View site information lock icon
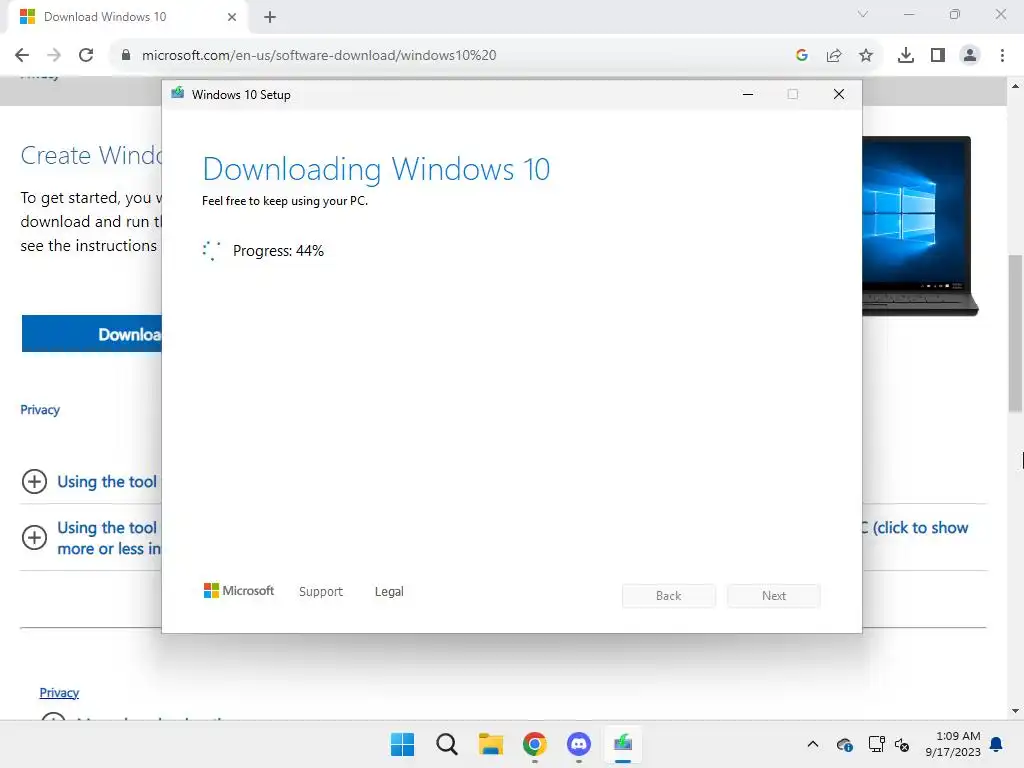Screen dimensions: 1024x768 click(x=125, y=55)
